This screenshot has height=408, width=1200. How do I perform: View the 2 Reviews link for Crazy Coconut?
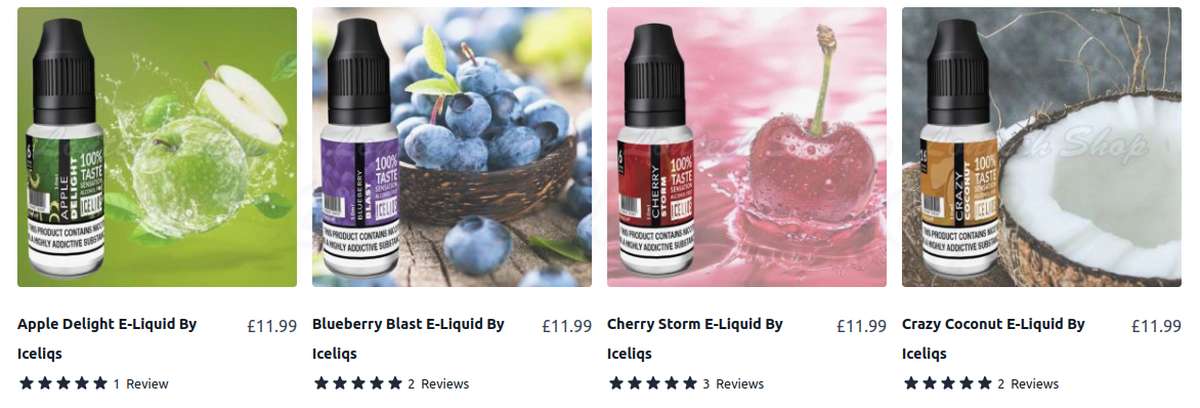(x=1028, y=384)
